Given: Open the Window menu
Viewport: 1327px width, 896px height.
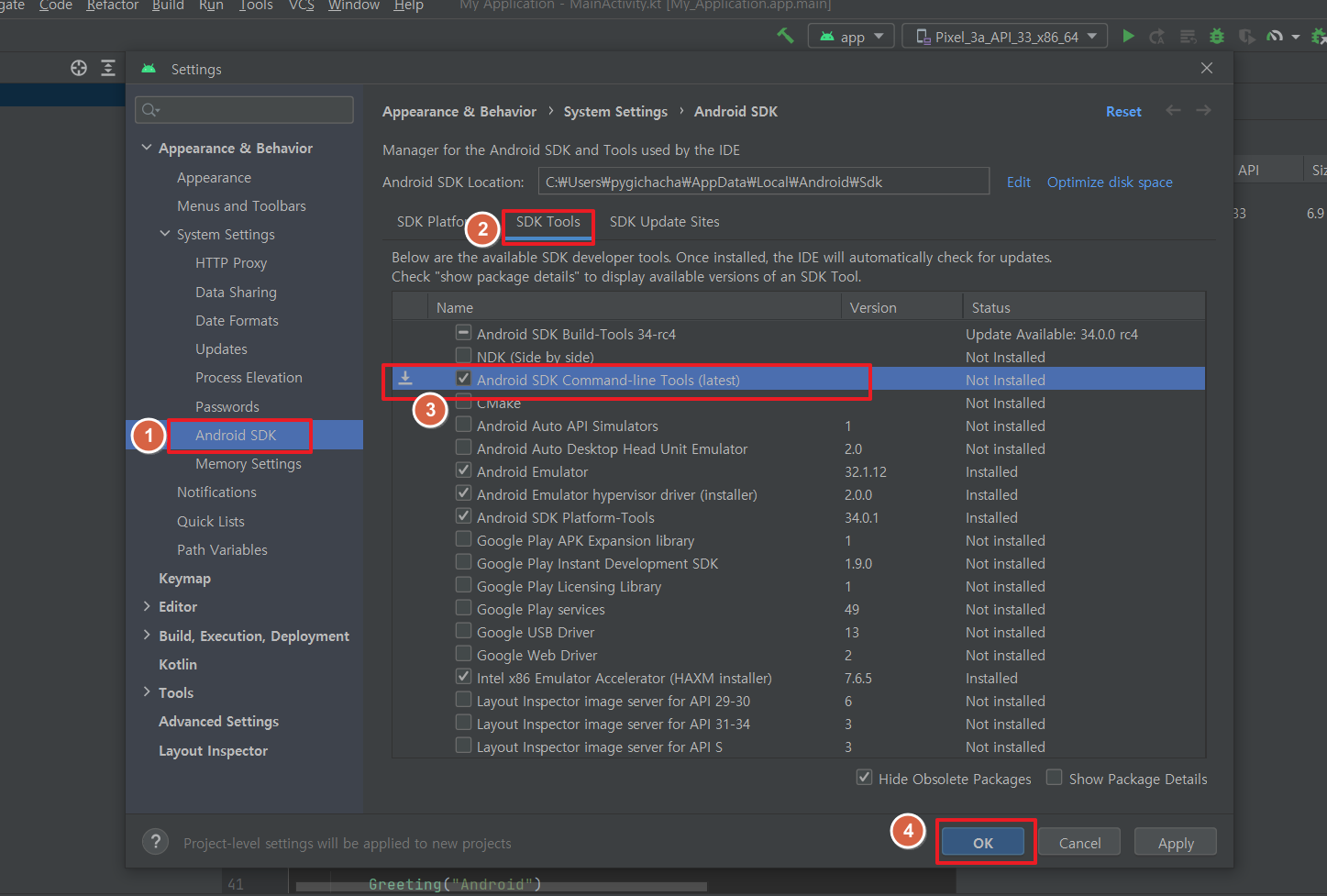Looking at the screenshot, I should [354, 6].
